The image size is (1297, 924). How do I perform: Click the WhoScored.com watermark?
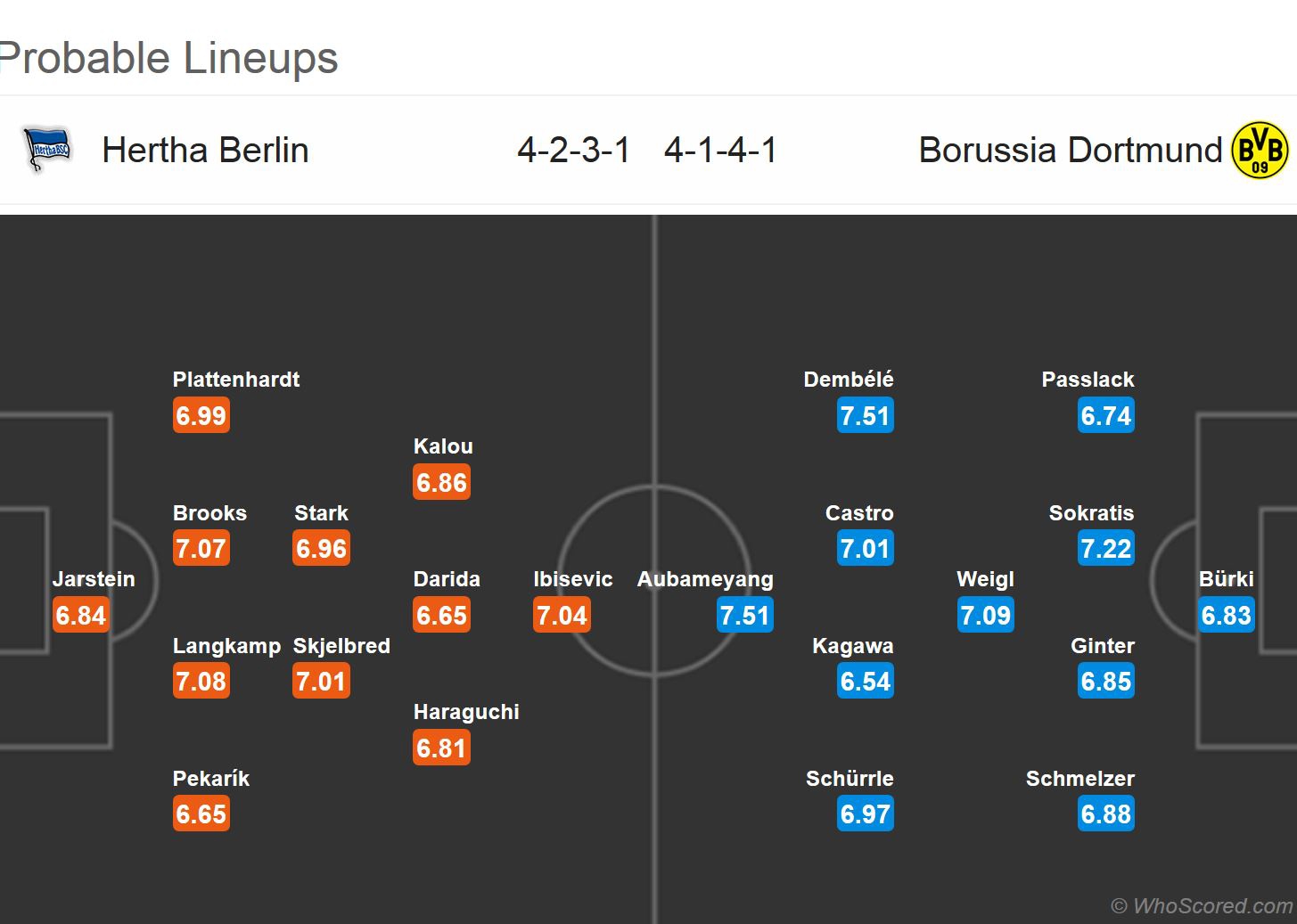1202,906
